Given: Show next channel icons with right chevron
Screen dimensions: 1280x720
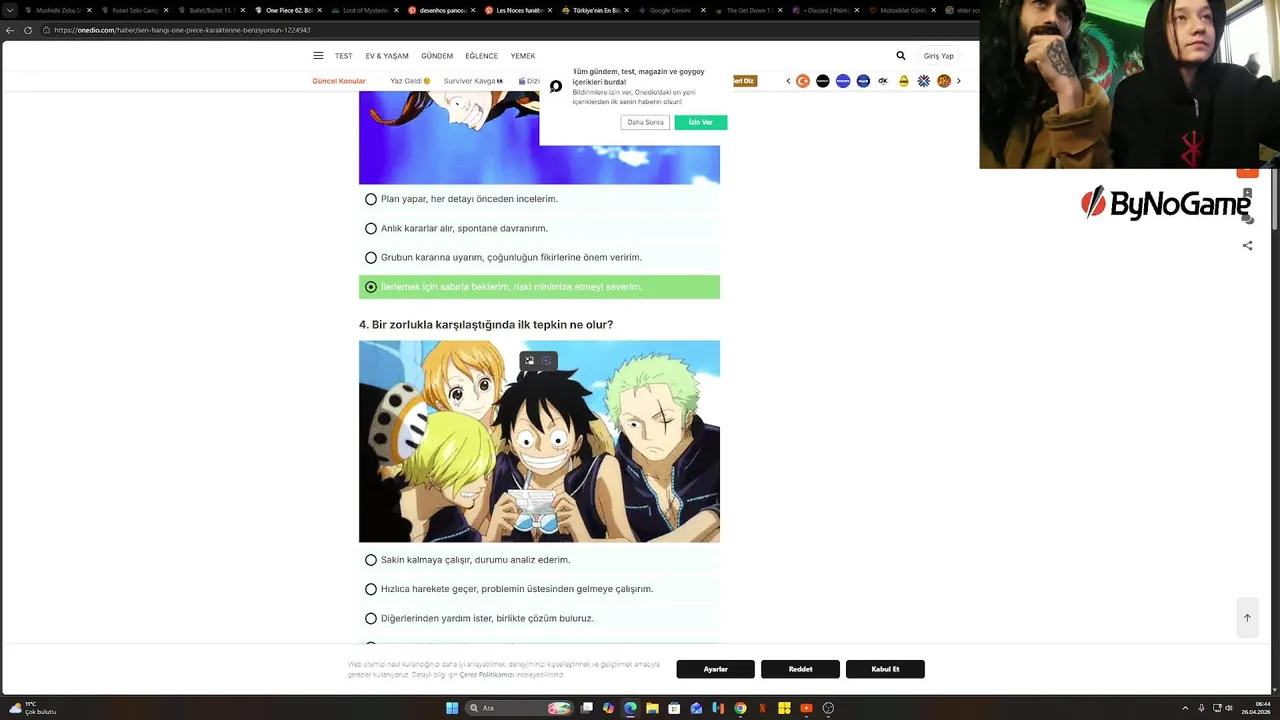Looking at the screenshot, I should click(958, 81).
